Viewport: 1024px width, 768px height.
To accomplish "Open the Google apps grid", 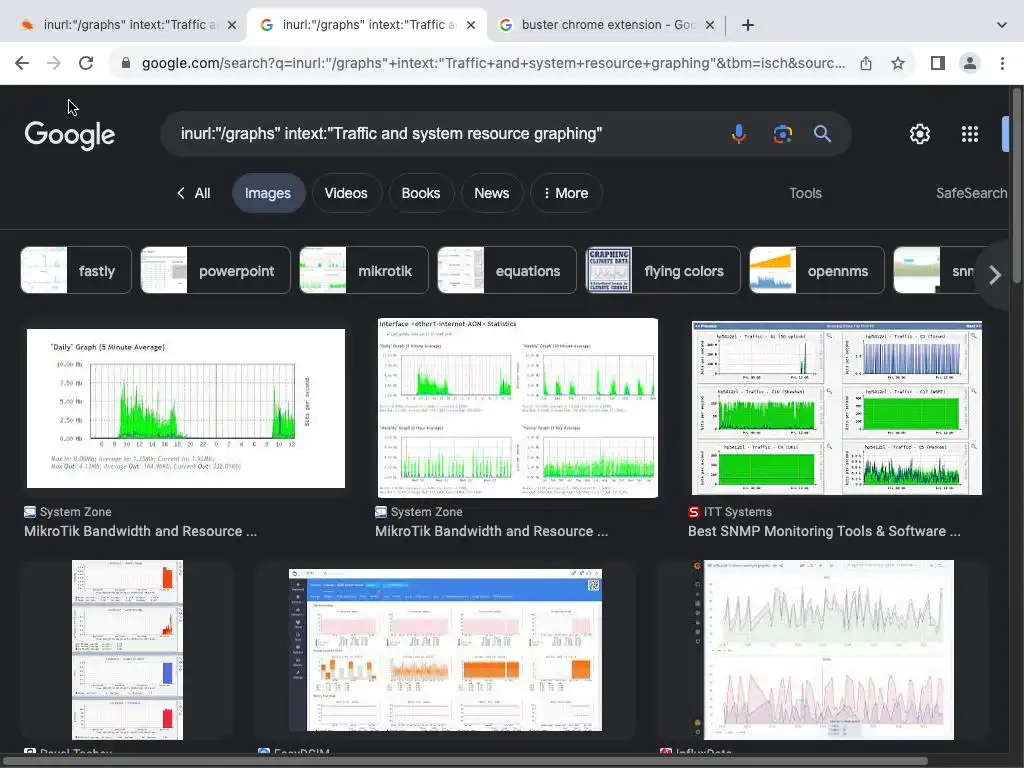I will pos(970,134).
